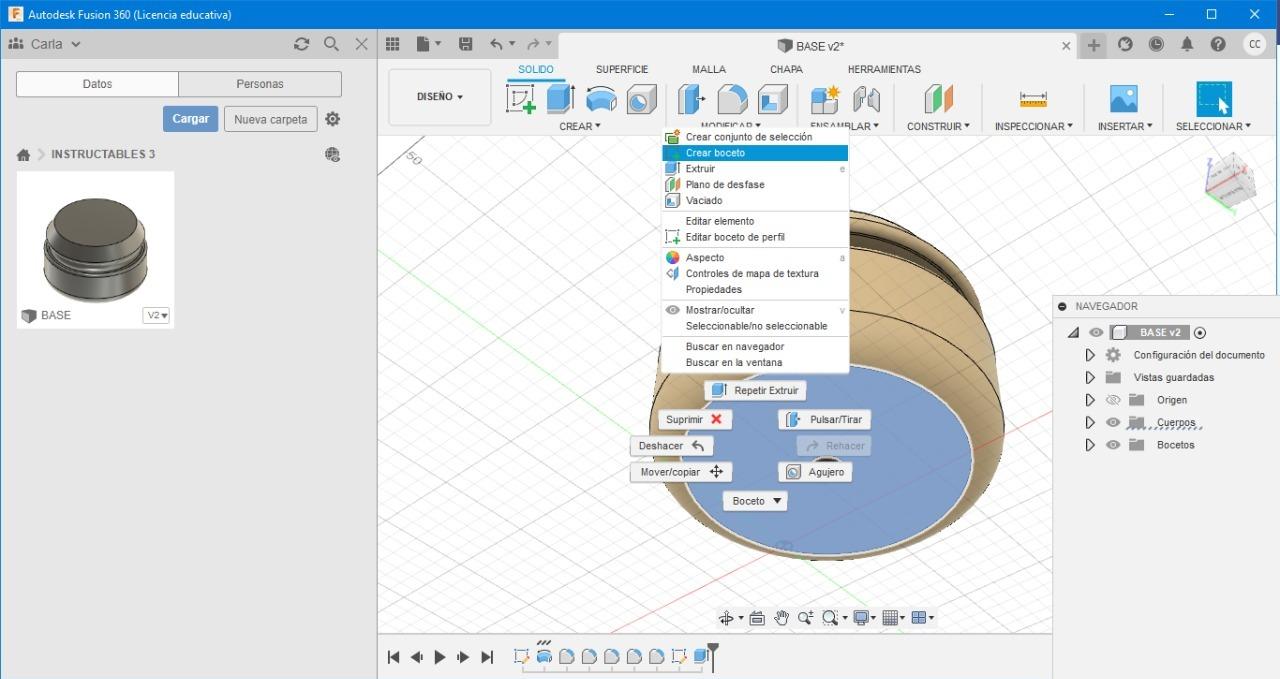1280x679 pixels.
Task: Switch to the MALLA tab
Action: (x=709, y=69)
